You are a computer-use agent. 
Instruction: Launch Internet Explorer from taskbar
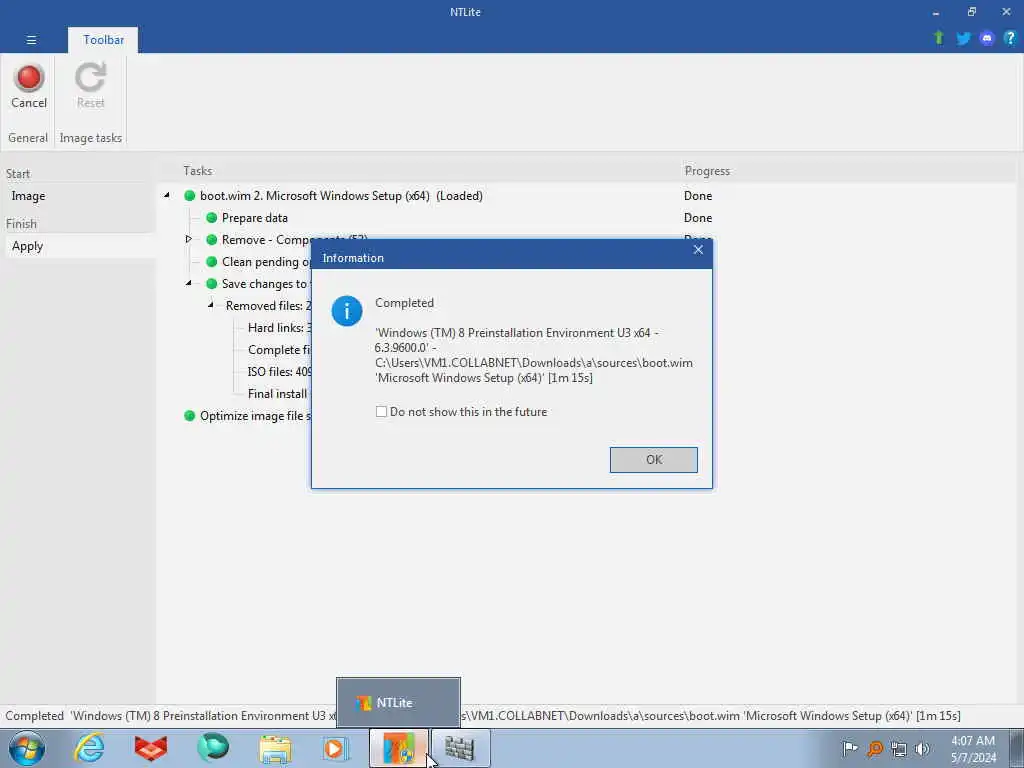(89, 748)
